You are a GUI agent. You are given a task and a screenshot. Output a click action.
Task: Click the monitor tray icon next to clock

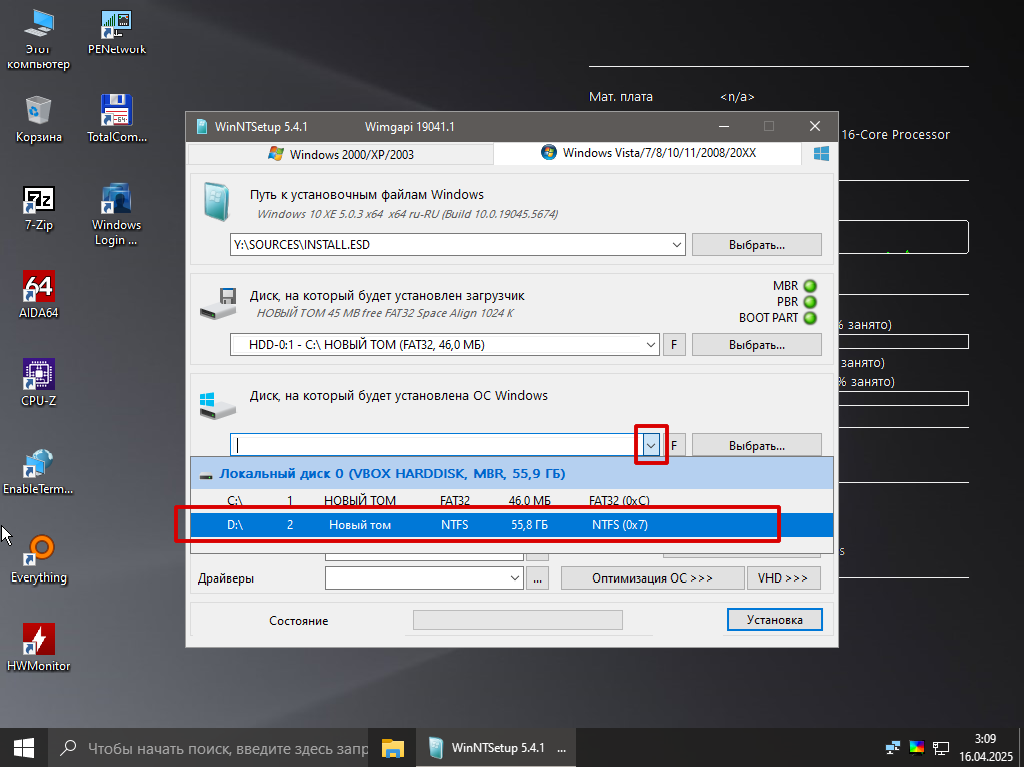coord(941,748)
